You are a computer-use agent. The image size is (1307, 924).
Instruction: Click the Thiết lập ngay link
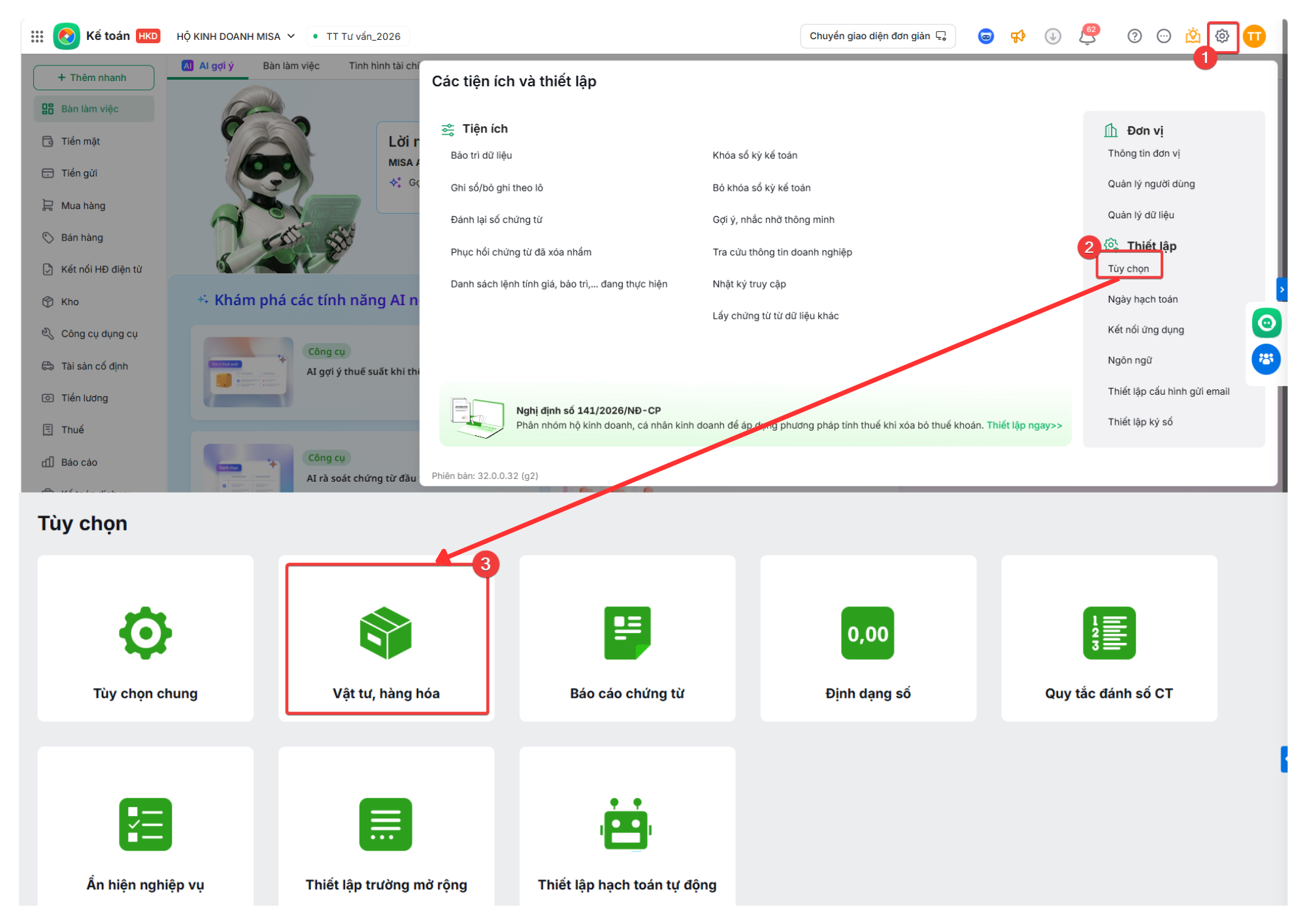(1024, 425)
